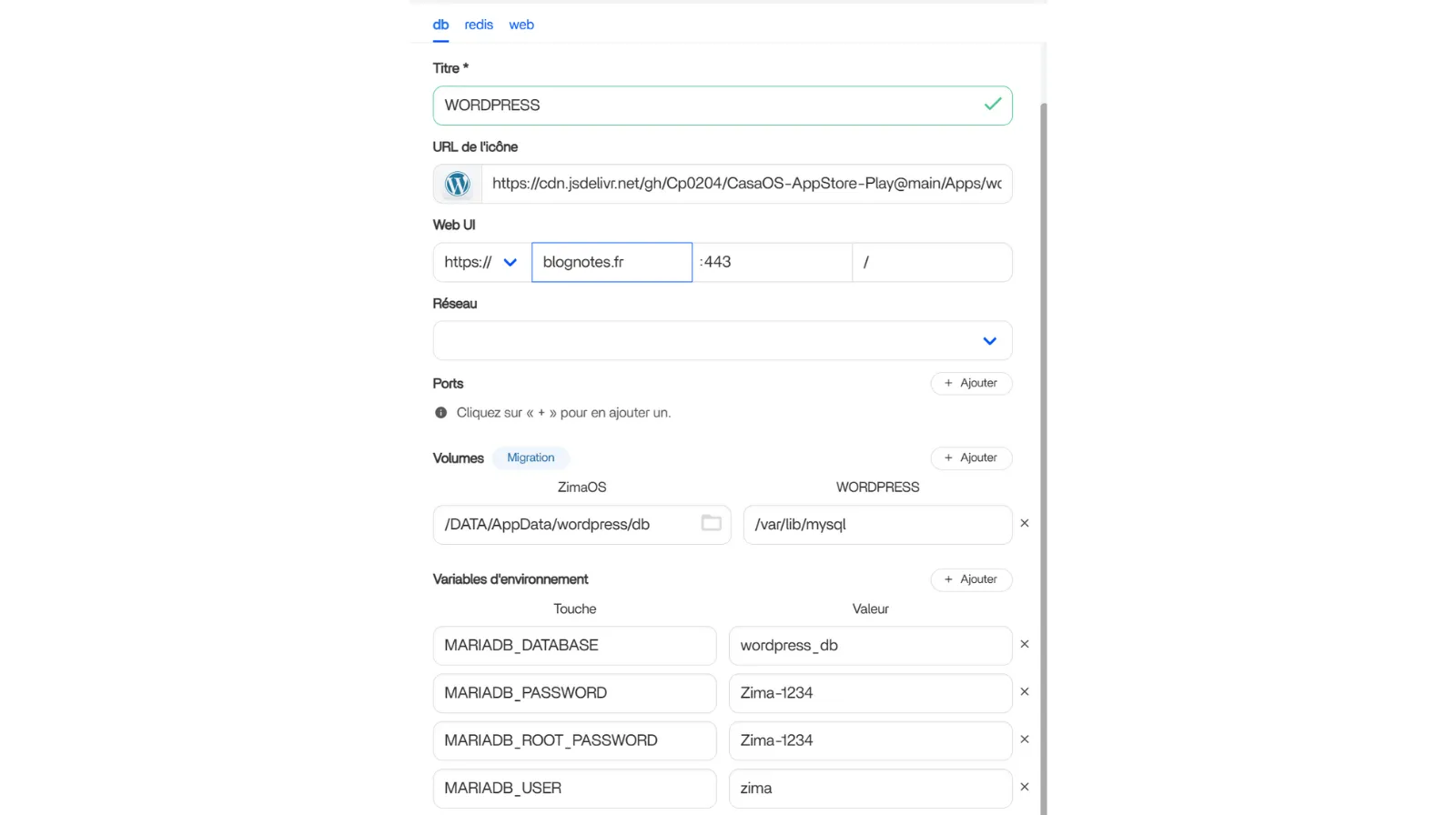Select the db tab
This screenshot has width=1456, height=815.
(x=440, y=25)
